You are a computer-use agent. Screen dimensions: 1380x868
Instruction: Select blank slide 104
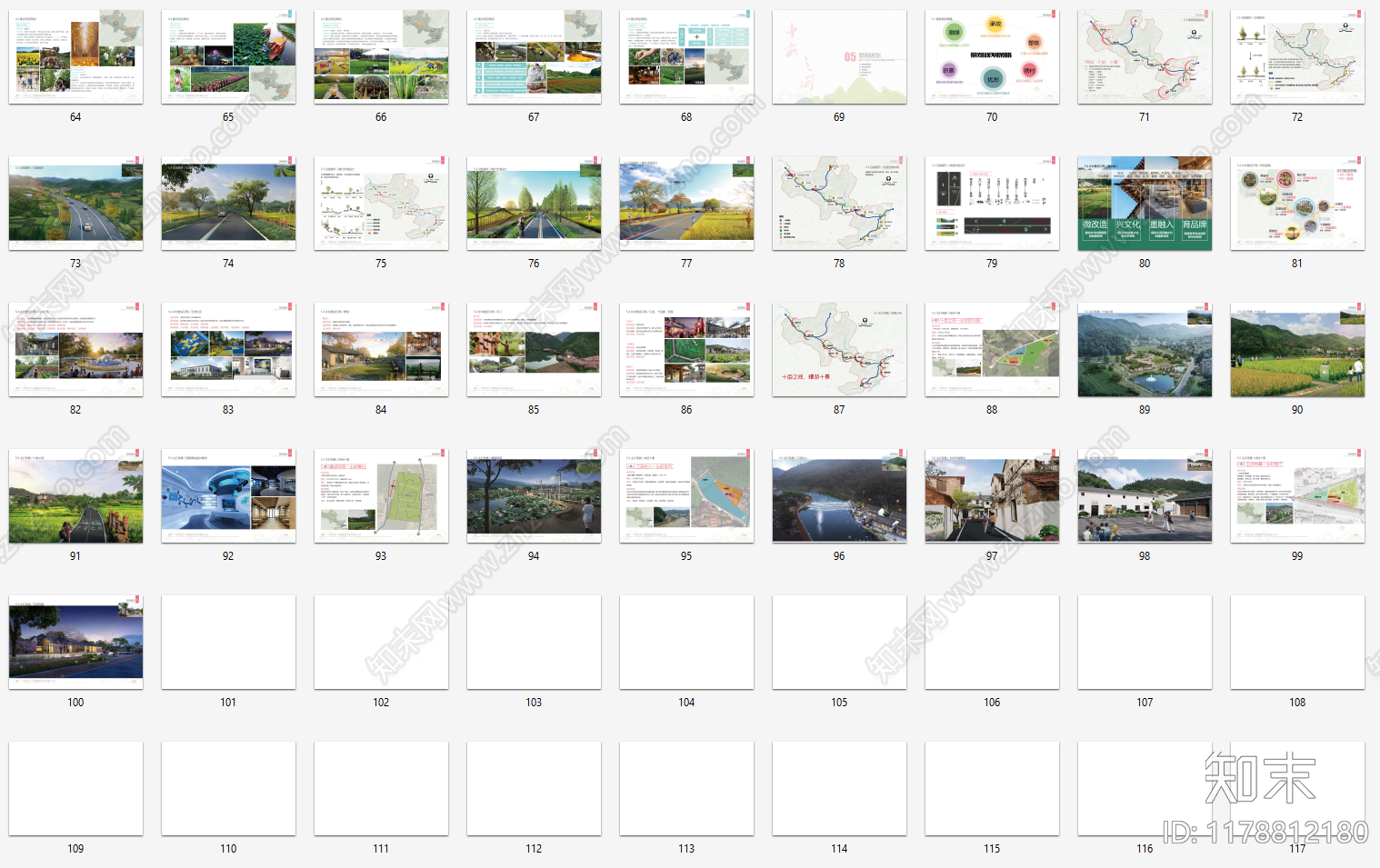click(686, 642)
